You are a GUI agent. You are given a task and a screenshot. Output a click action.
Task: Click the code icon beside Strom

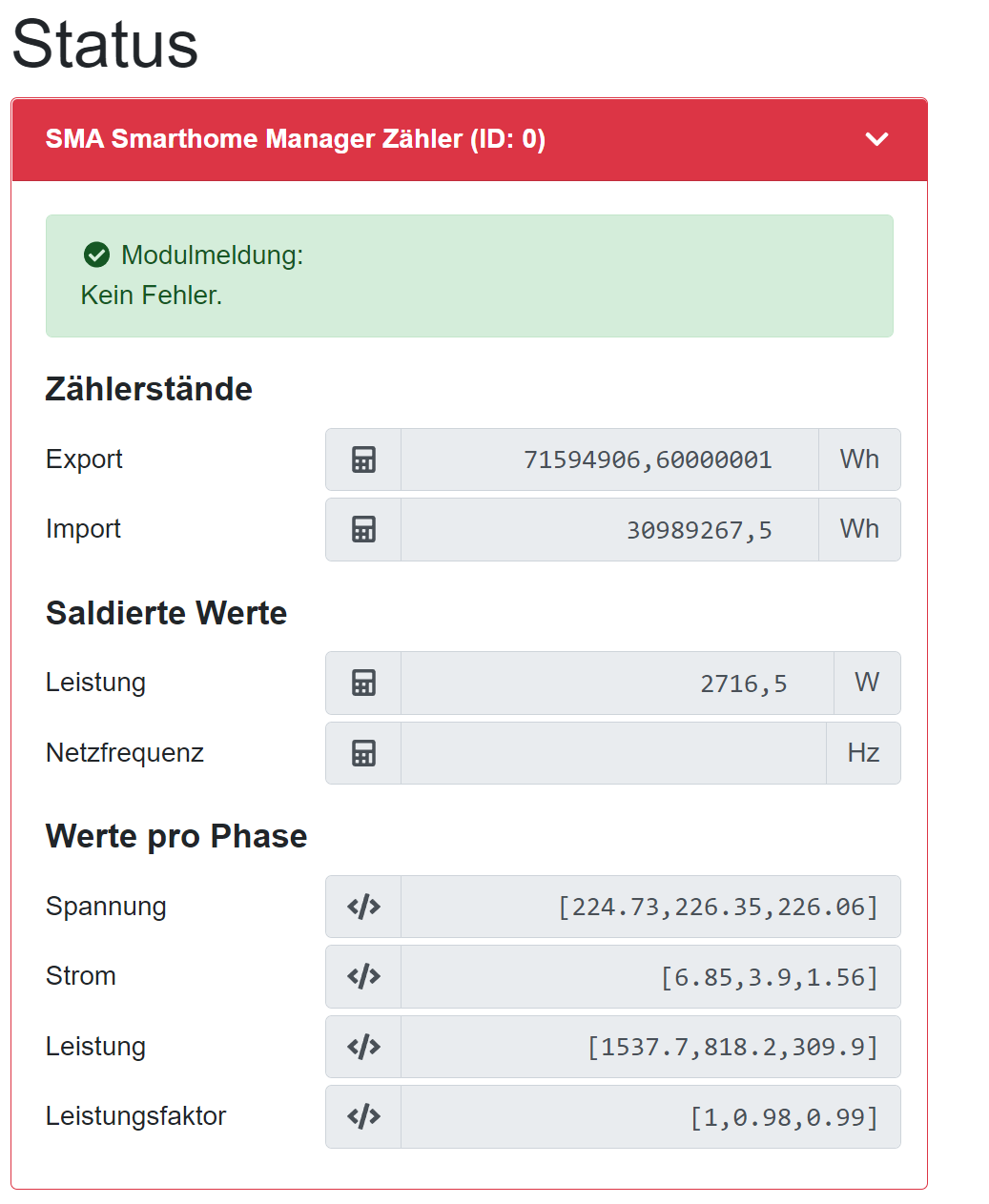click(363, 976)
